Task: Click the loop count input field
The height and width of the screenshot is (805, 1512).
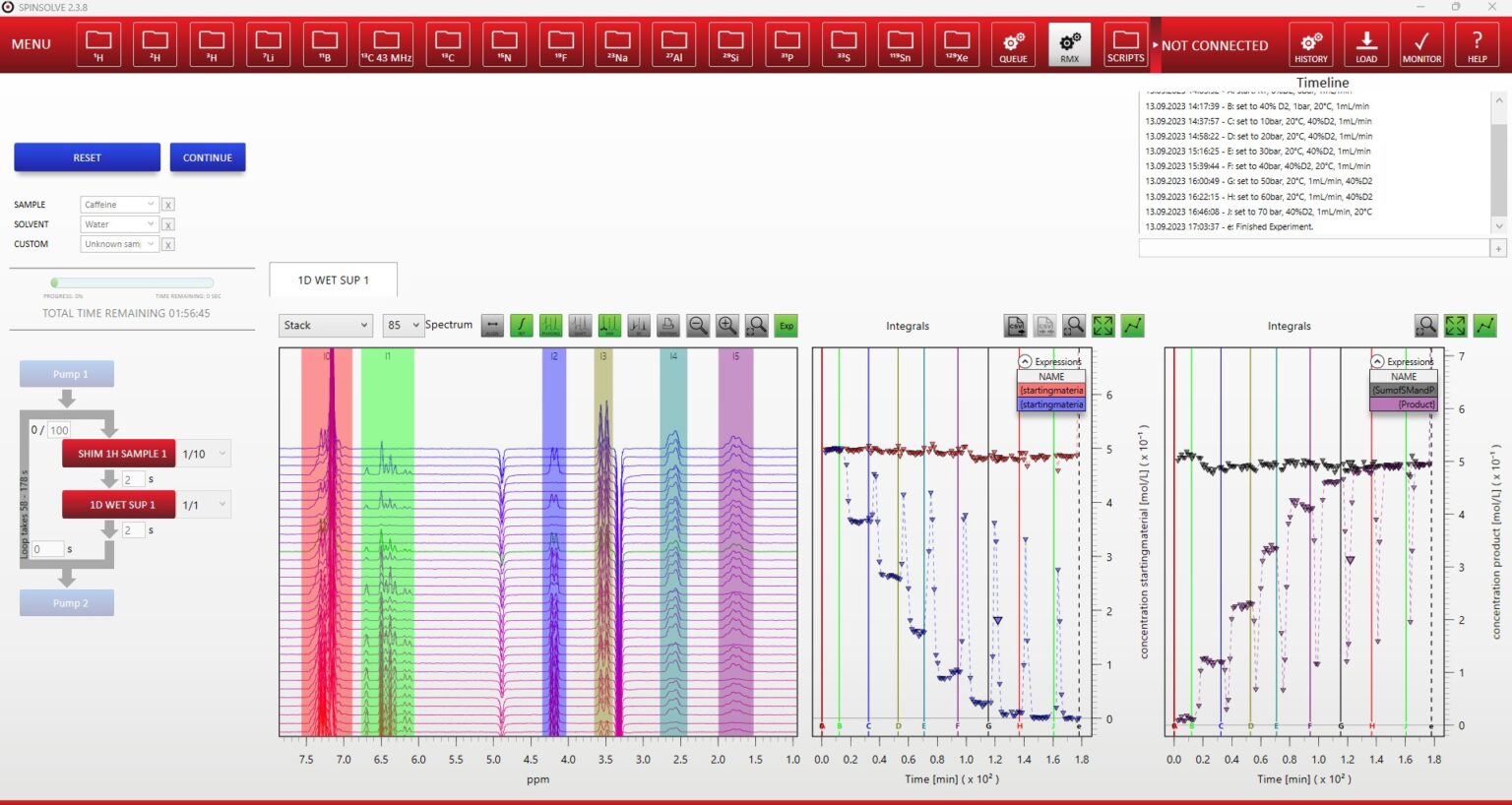Action: 59,430
